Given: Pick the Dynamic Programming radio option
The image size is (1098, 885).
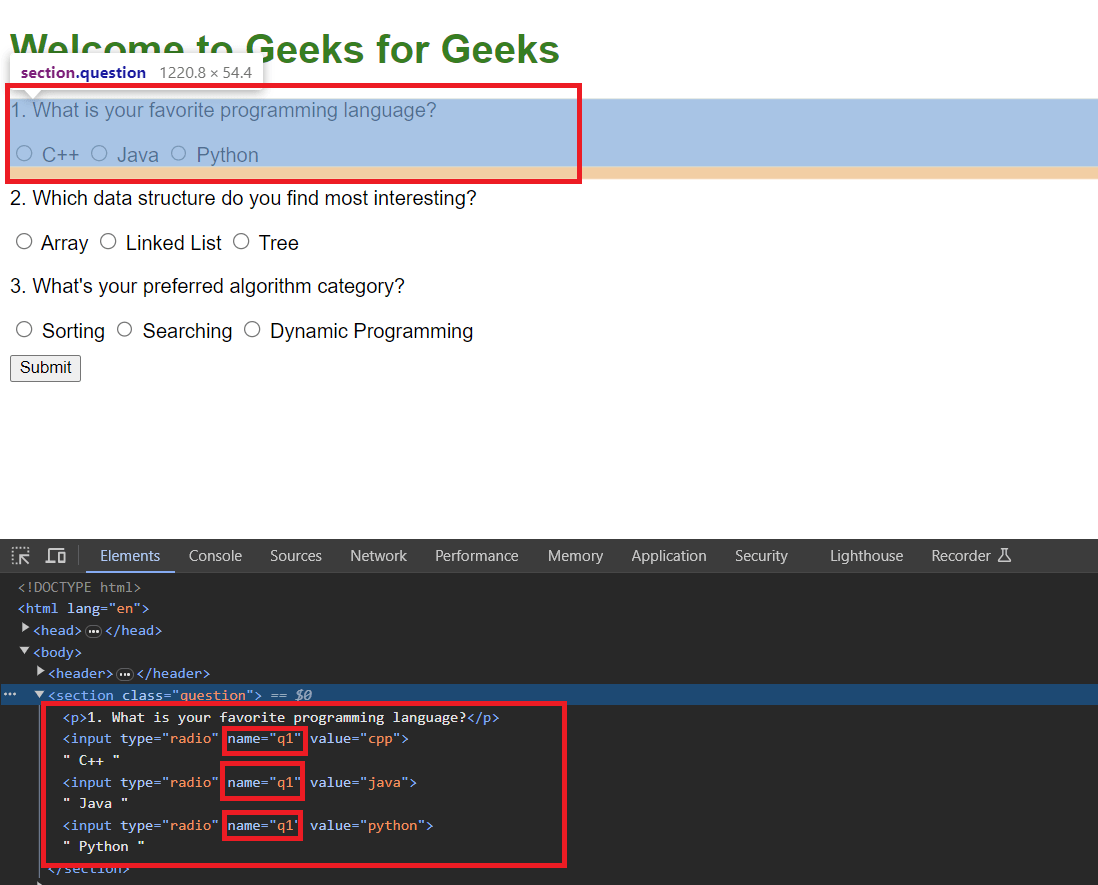Looking at the screenshot, I should (x=252, y=329).
